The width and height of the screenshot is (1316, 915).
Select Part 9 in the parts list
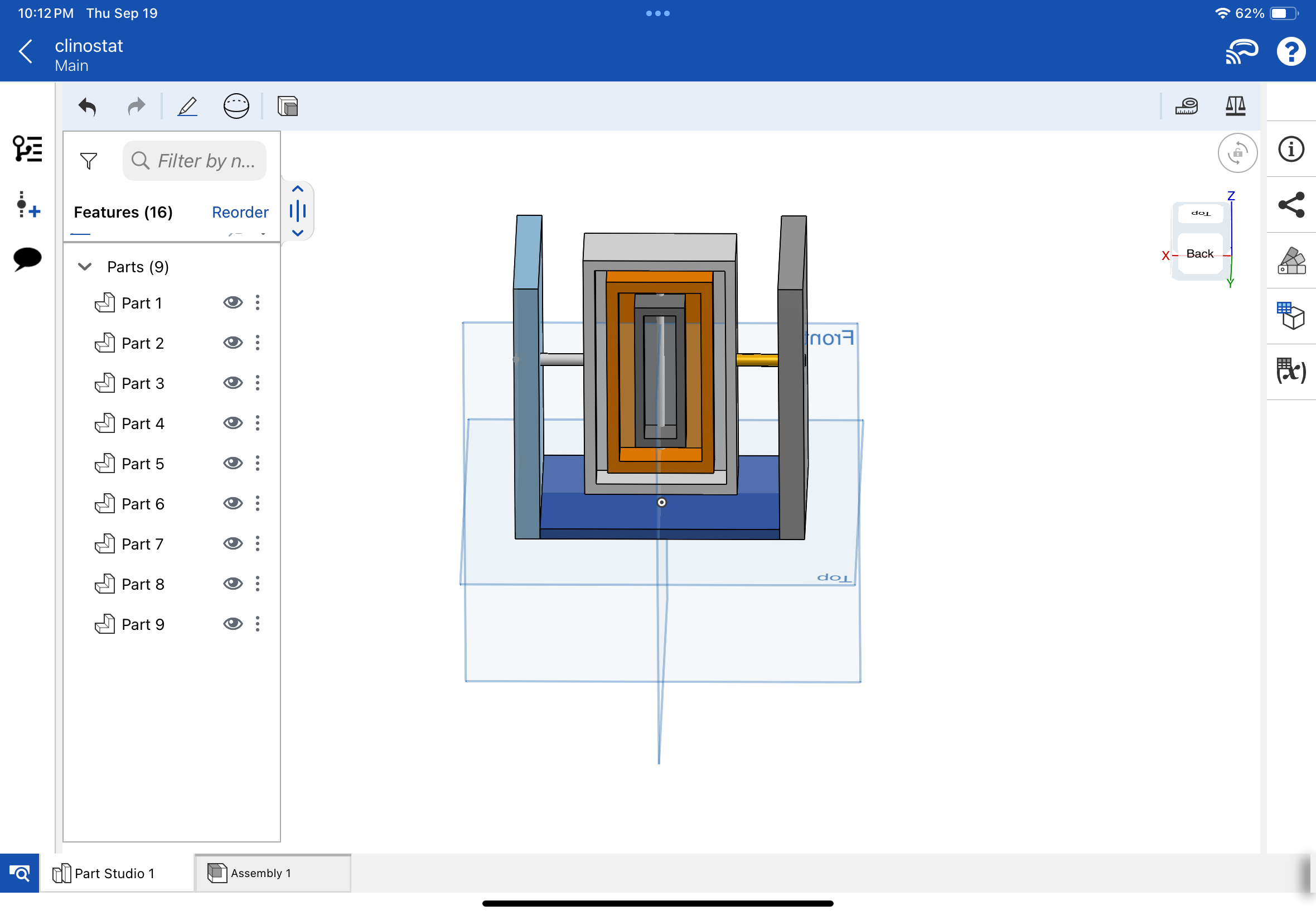[143, 624]
